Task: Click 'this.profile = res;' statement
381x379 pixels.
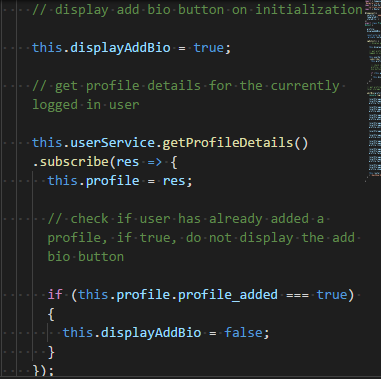Action: point(120,181)
